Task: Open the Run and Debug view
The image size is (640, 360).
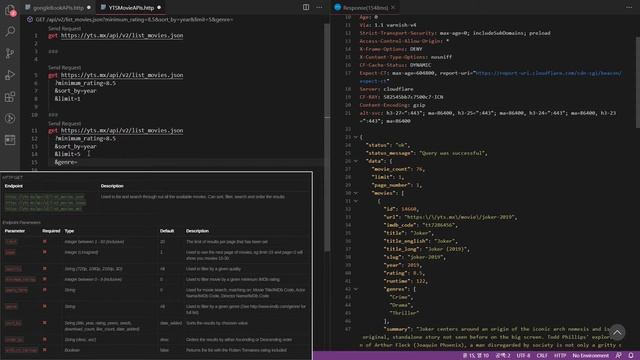Action: coord(10,75)
